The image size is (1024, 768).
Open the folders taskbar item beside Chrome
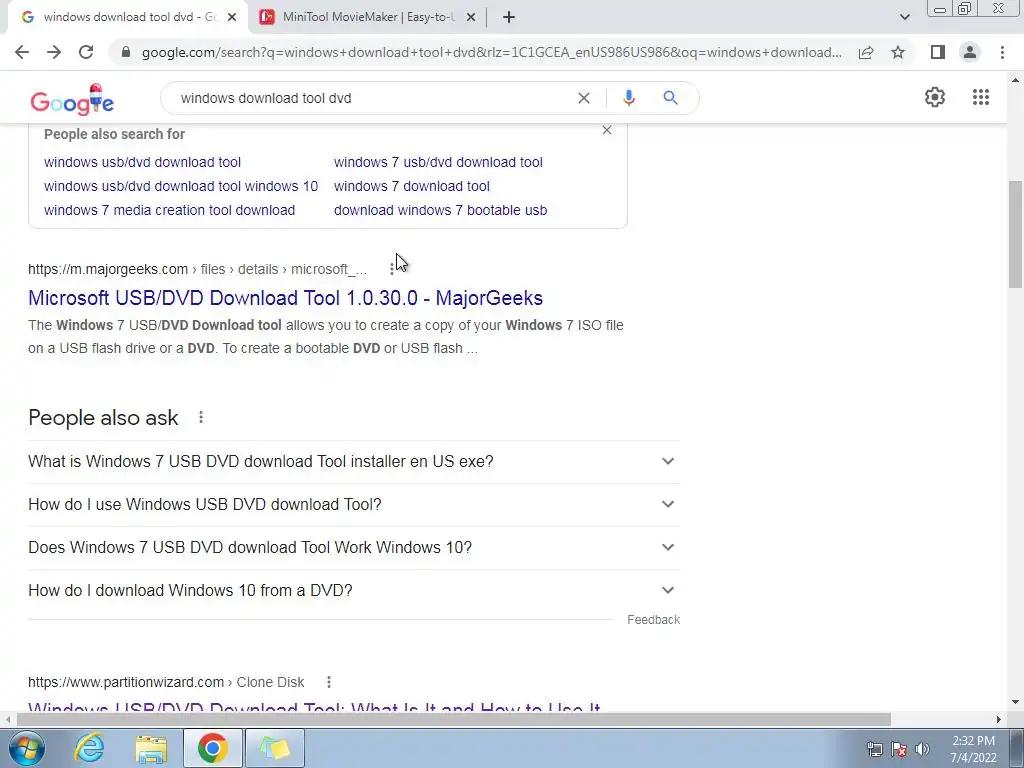click(x=274, y=748)
